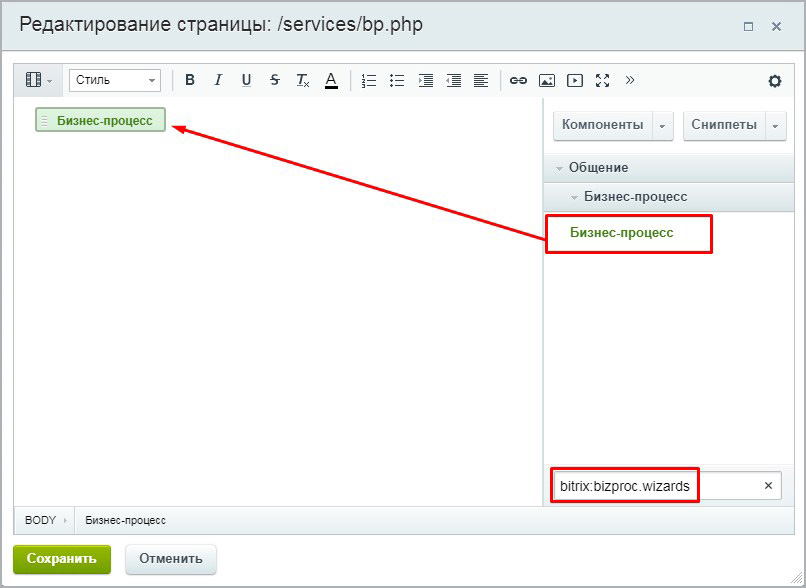Insert a hyperlink
Viewport: 806px width, 588px height.
pos(518,81)
